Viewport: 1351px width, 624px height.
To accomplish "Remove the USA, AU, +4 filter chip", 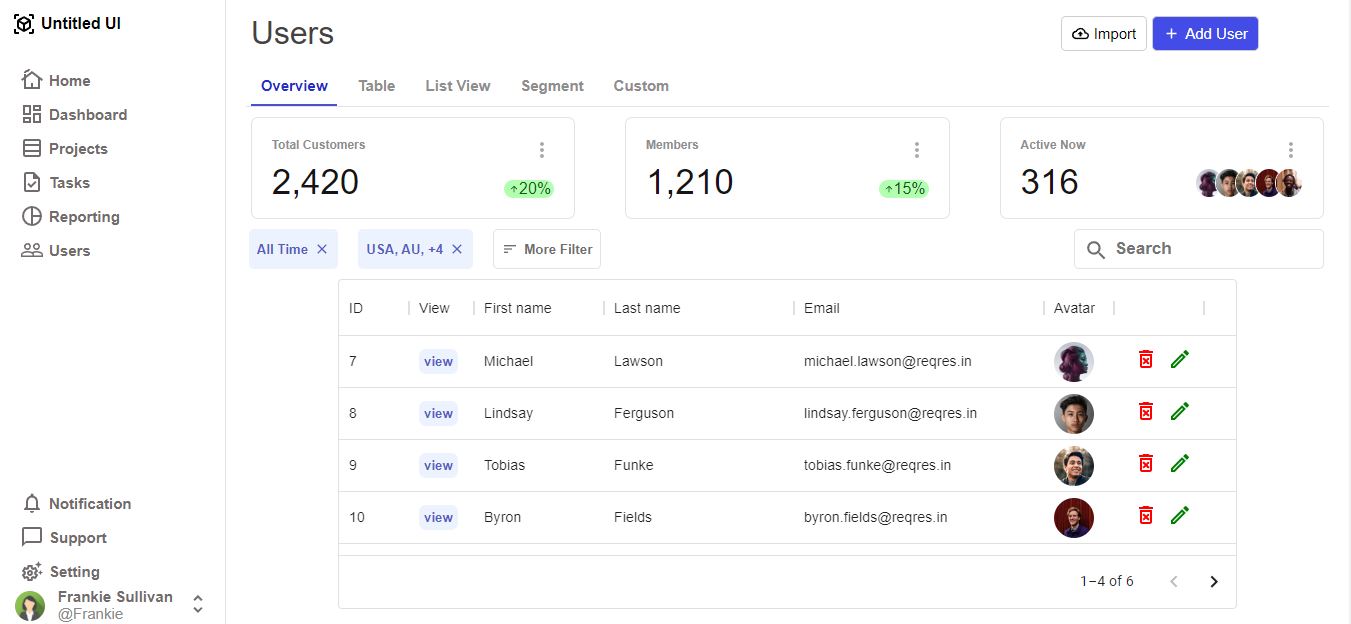I will pyautogui.click(x=457, y=249).
